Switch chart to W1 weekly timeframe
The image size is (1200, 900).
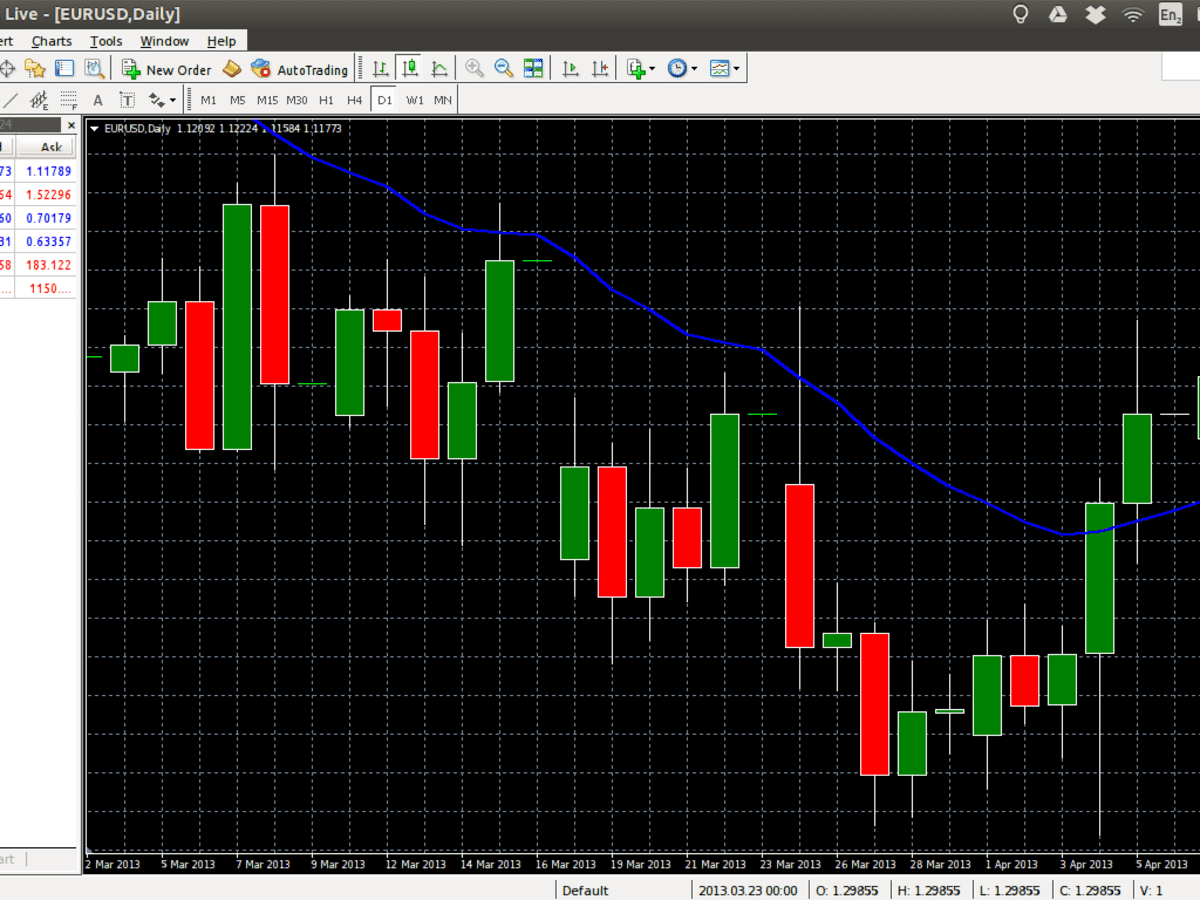coord(413,100)
